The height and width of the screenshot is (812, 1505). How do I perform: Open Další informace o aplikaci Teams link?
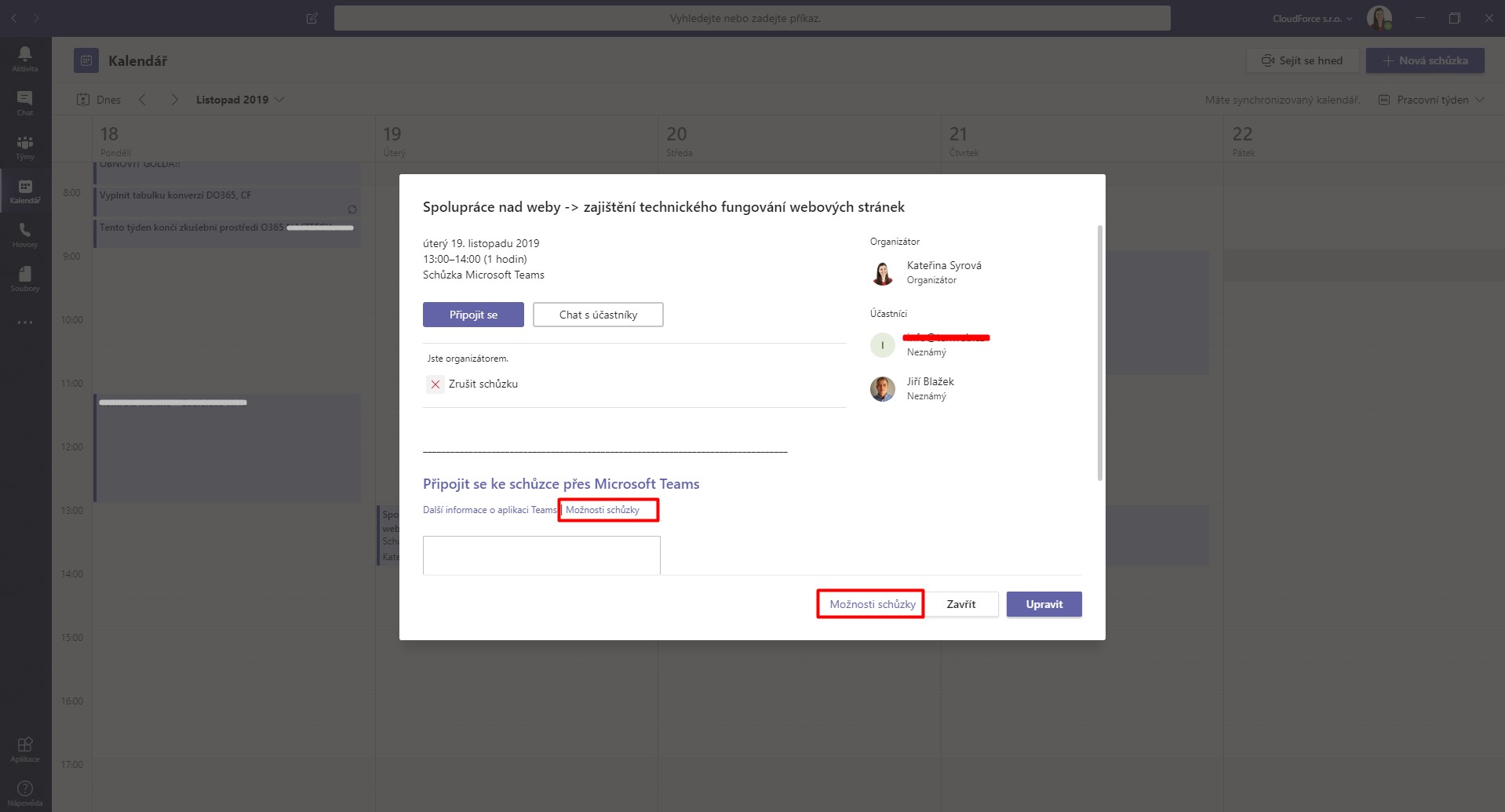pyautogui.click(x=490, y=510)
